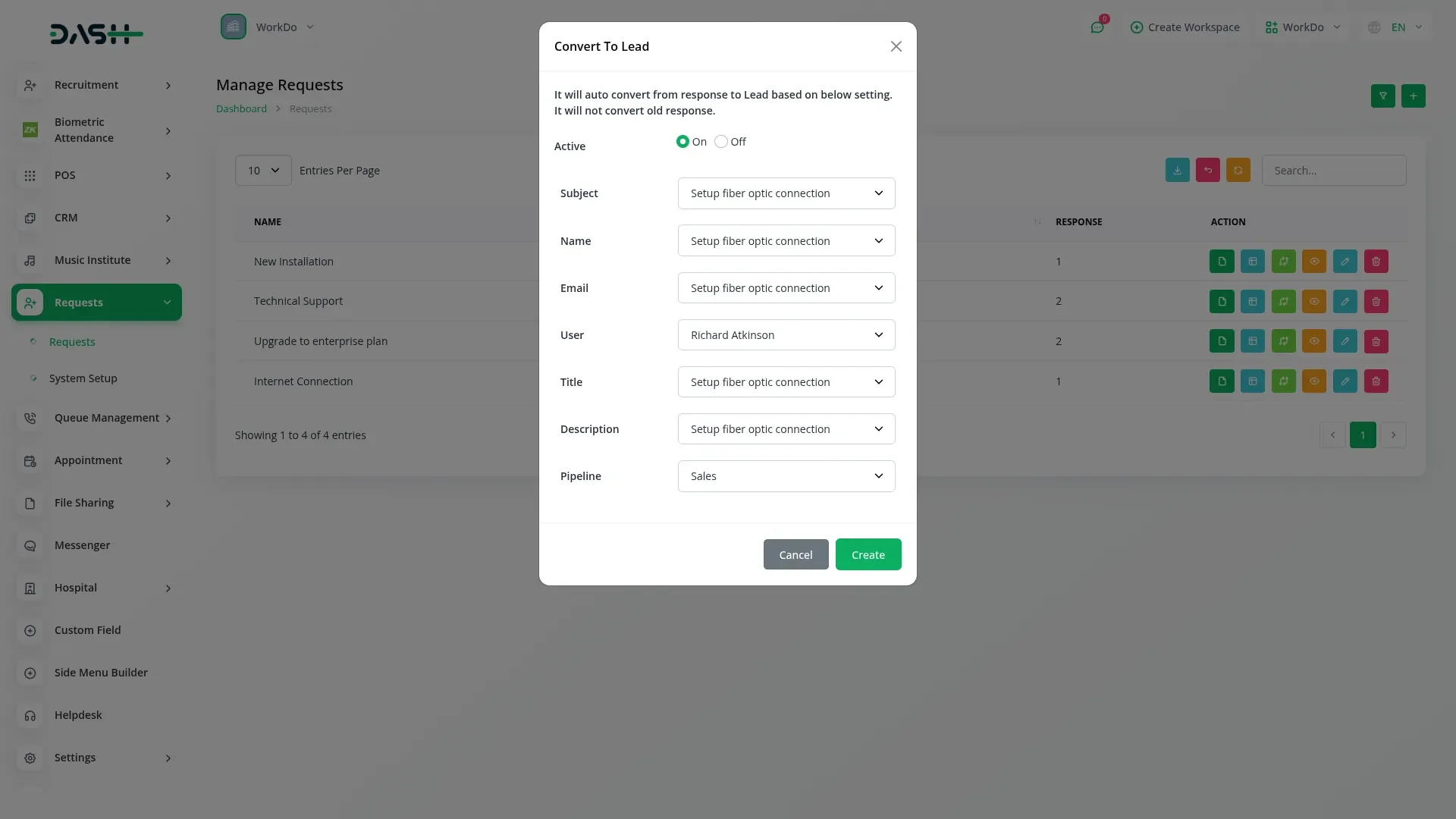
Task: Open the Pipeline dropdown showing Sales
Action: 786,476
